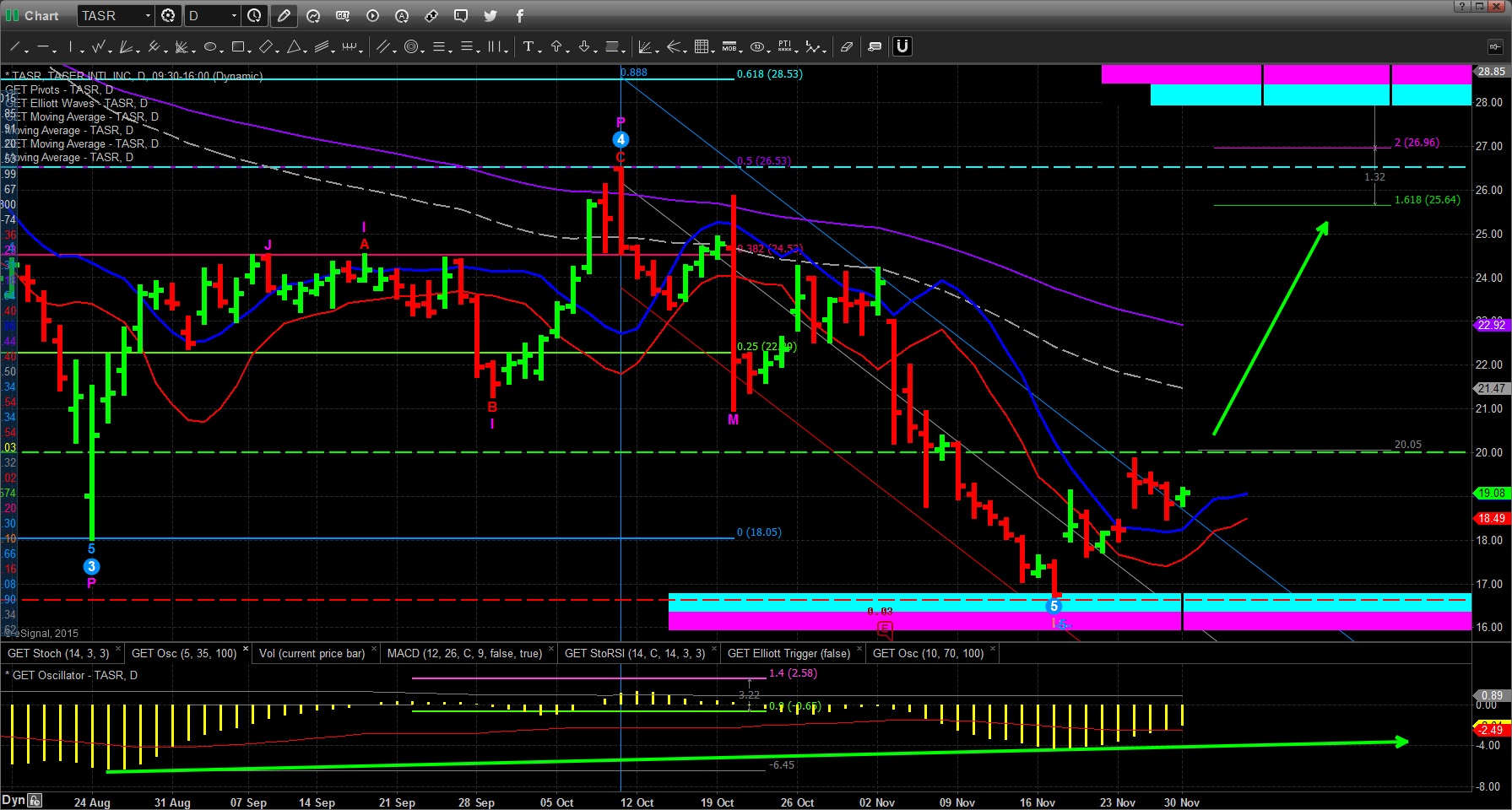Select the PTI tool
Screen dimensions: 1512x810
(x=784, y=46)
